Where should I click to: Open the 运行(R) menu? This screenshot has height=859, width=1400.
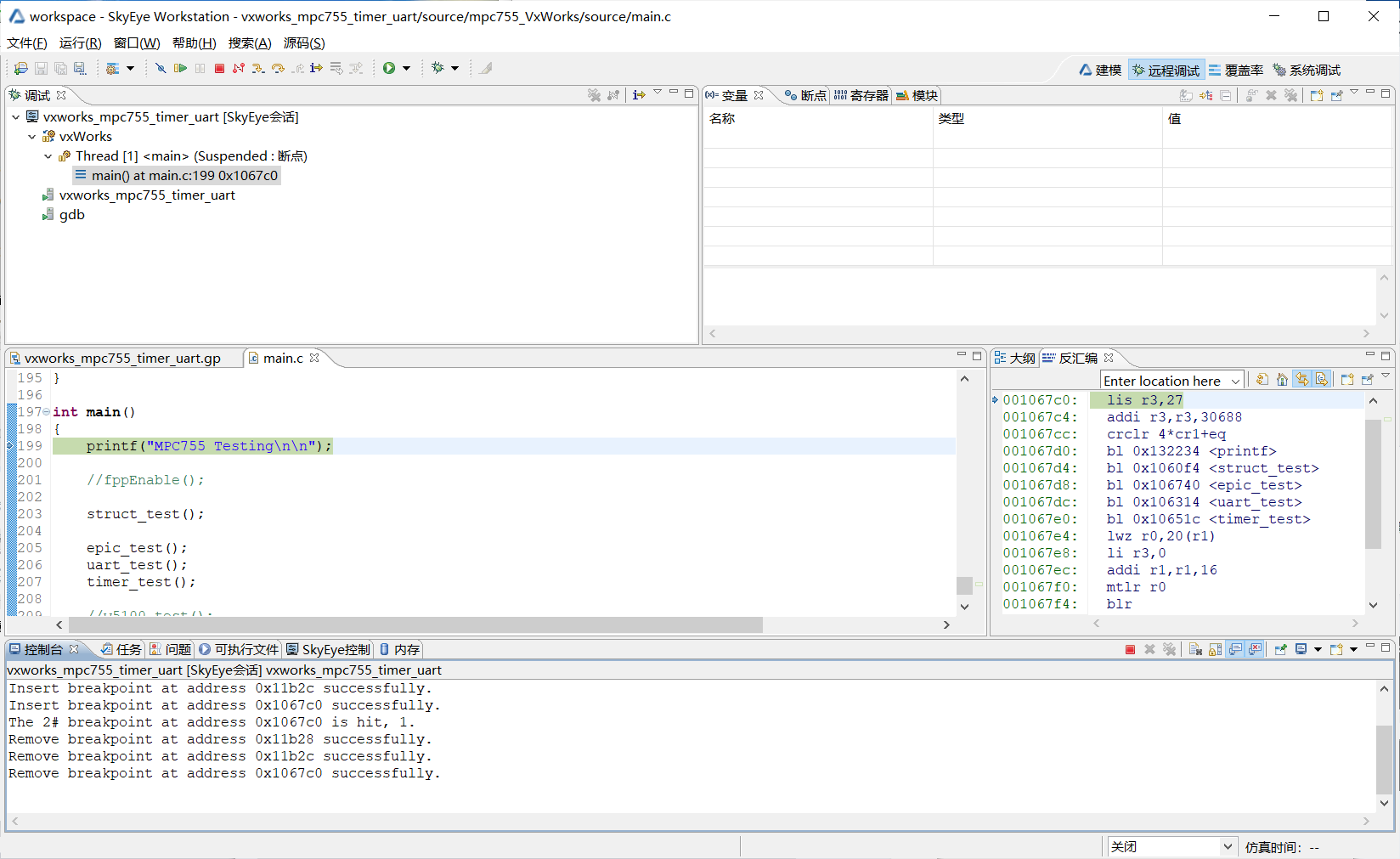tap(79, 42)
